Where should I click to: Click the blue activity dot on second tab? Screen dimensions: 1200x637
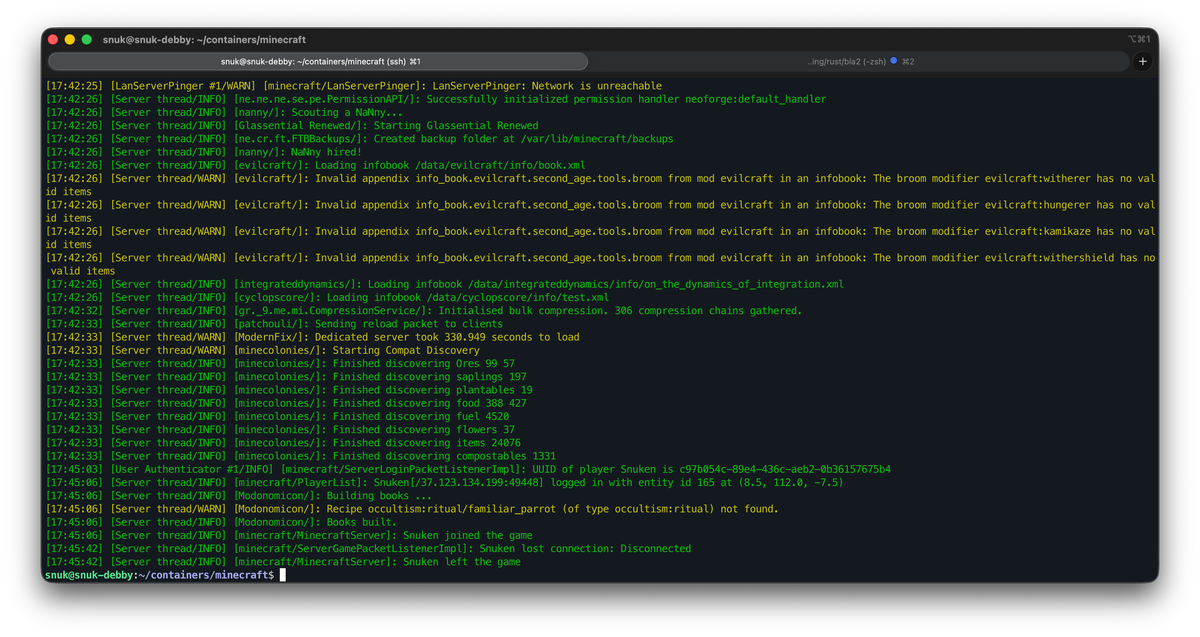[x=893, y=62]
